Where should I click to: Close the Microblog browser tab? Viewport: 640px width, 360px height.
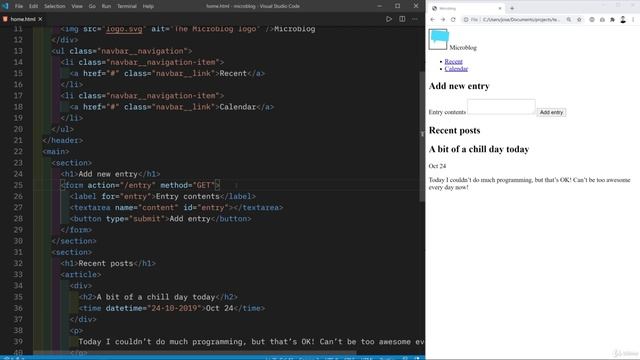(x=500, y=8)
